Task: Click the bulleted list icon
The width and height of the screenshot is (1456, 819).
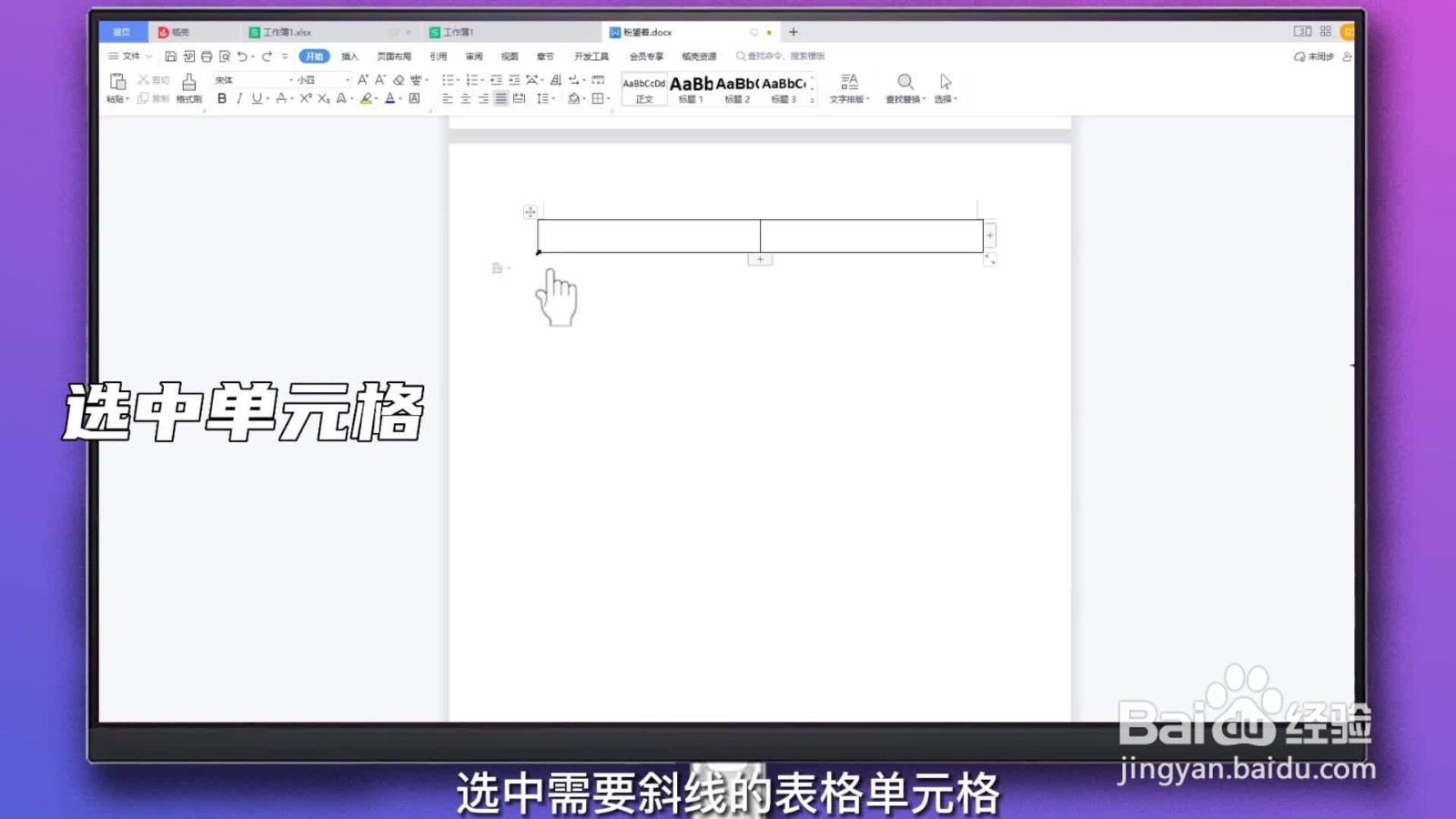Action: pos(448,80)
